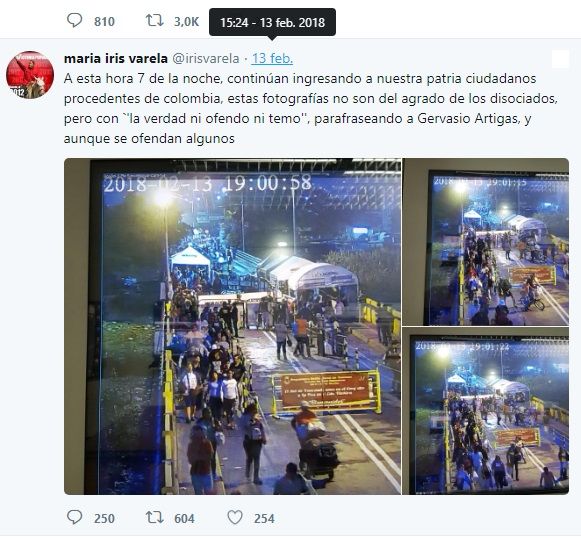
Task: Click the '15:24 - 13 feb. 2018' tooltip
Action: pos(272,22)
